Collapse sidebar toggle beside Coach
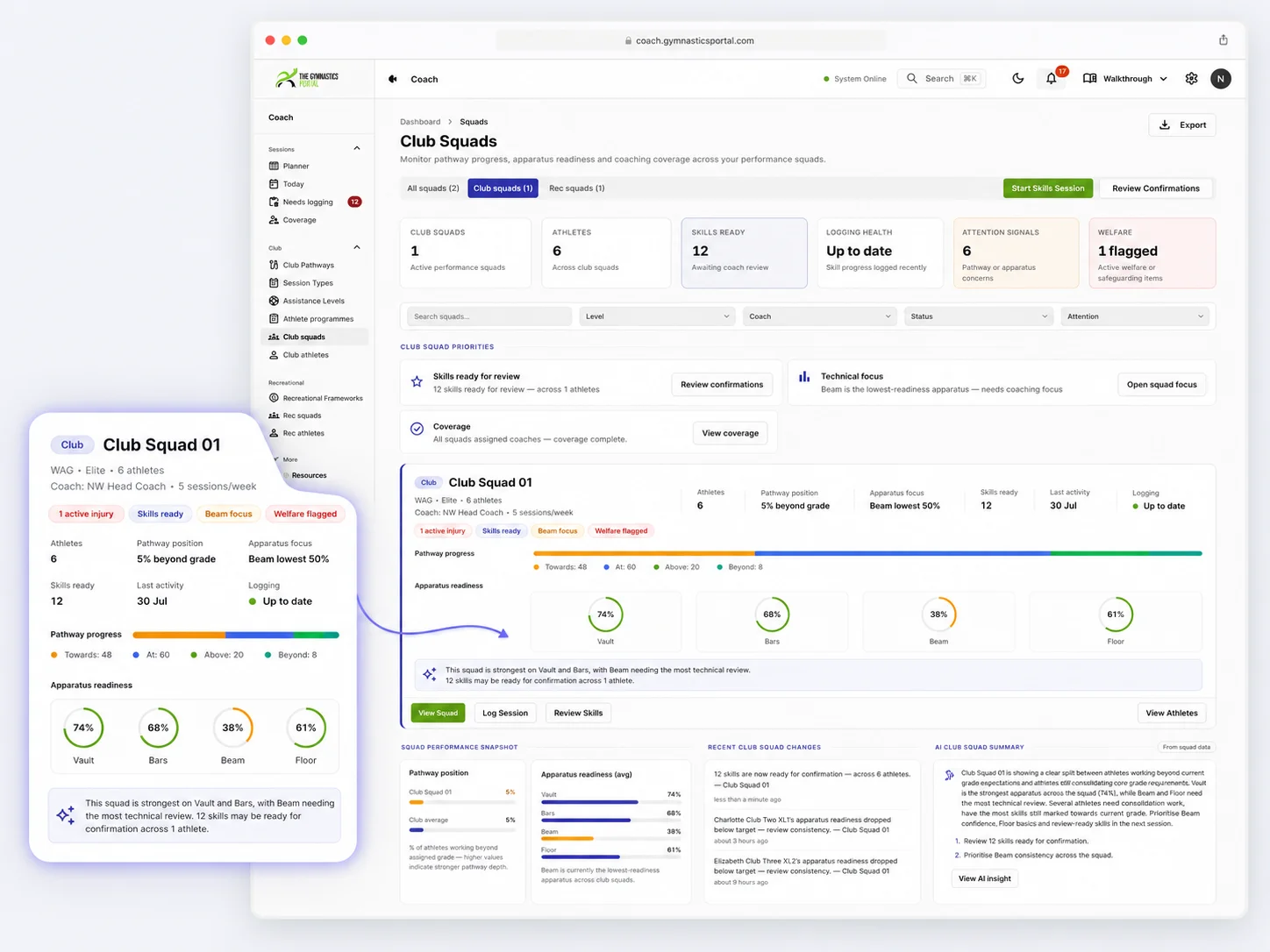The image size is (1270, 952). [393, 79]
